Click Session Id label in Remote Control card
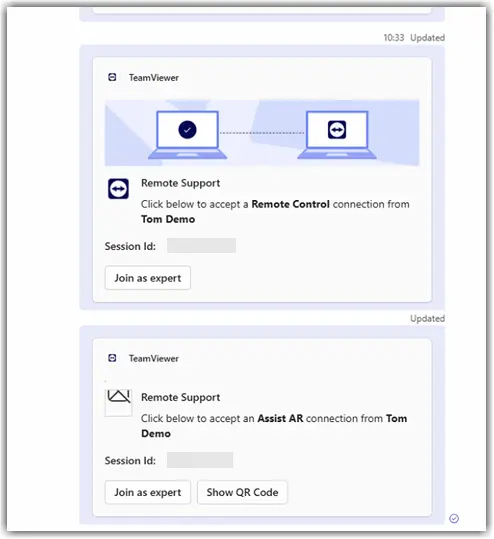This screenshot has height=539, width=494. pyautogui.click(x=130, y=246)
